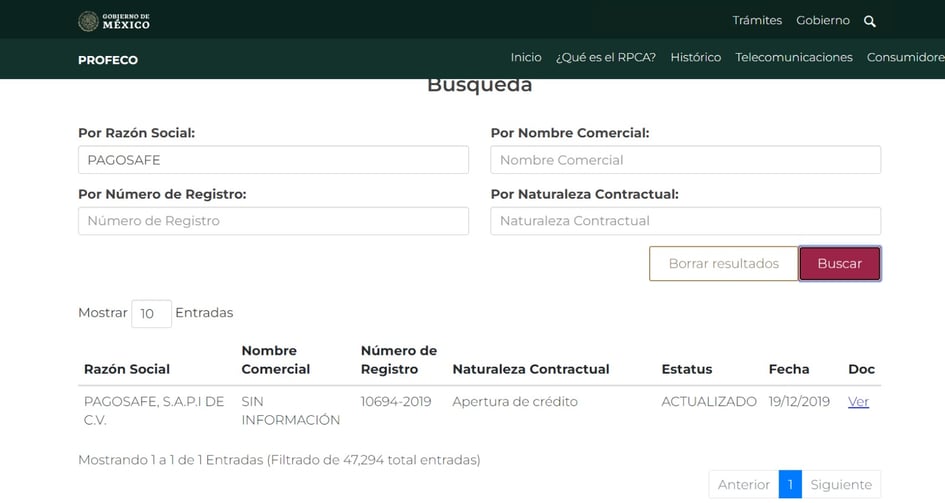Open the search magnifier icon
The height and width of the screenshot is (503, 945).
tap(869, 21)
